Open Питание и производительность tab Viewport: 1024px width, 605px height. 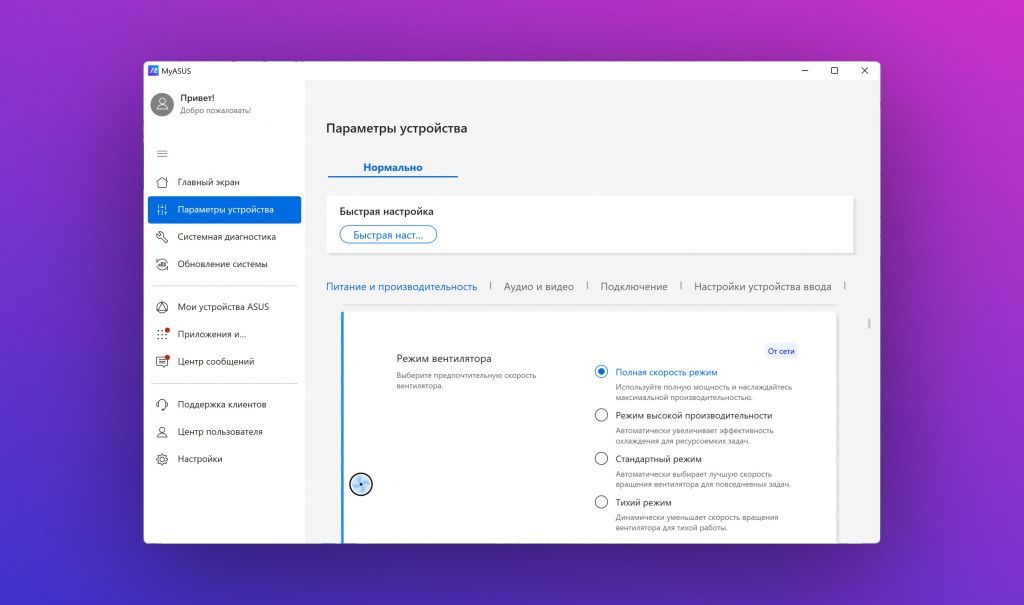(x=402, y=287)
